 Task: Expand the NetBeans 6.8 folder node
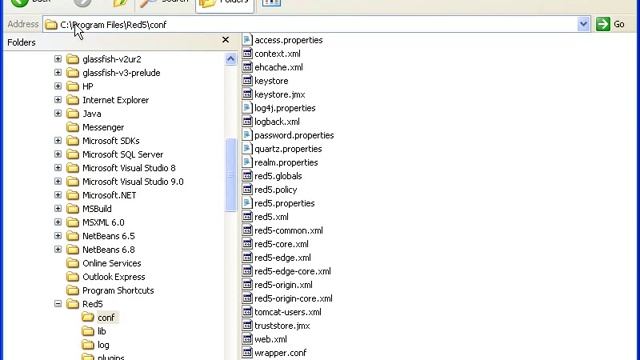tap(58, 249)
